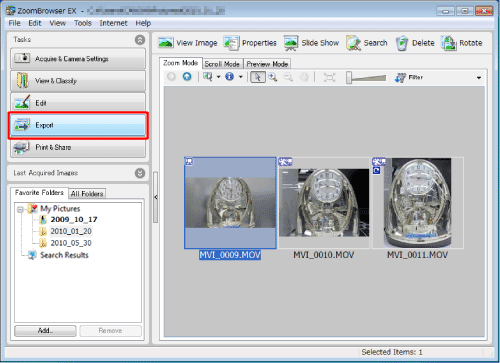
Task: Open Properties for the selected file
Action: [250, 43]
